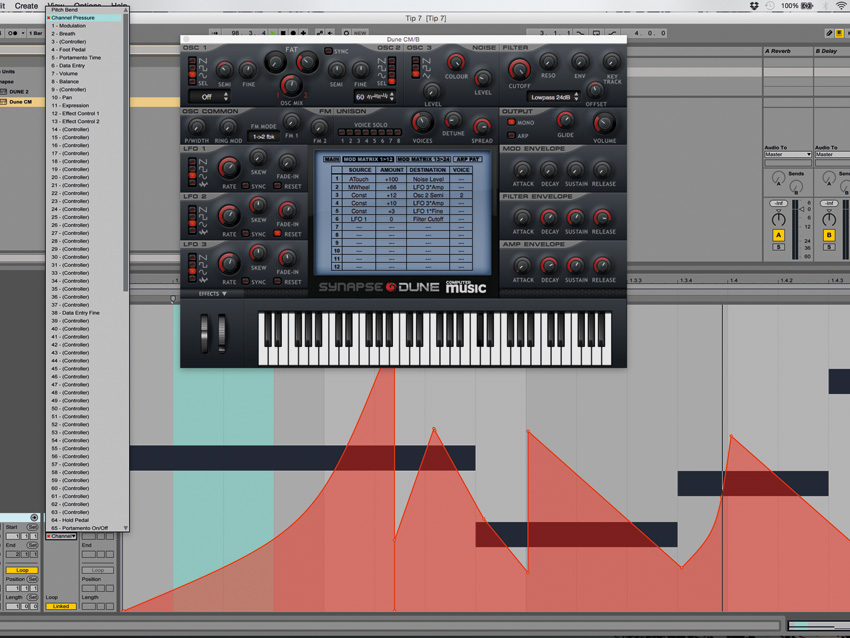Viewport: 850px width, 638px height.
Task: Click the A Reverb track activator button
Action: point(778,235)
